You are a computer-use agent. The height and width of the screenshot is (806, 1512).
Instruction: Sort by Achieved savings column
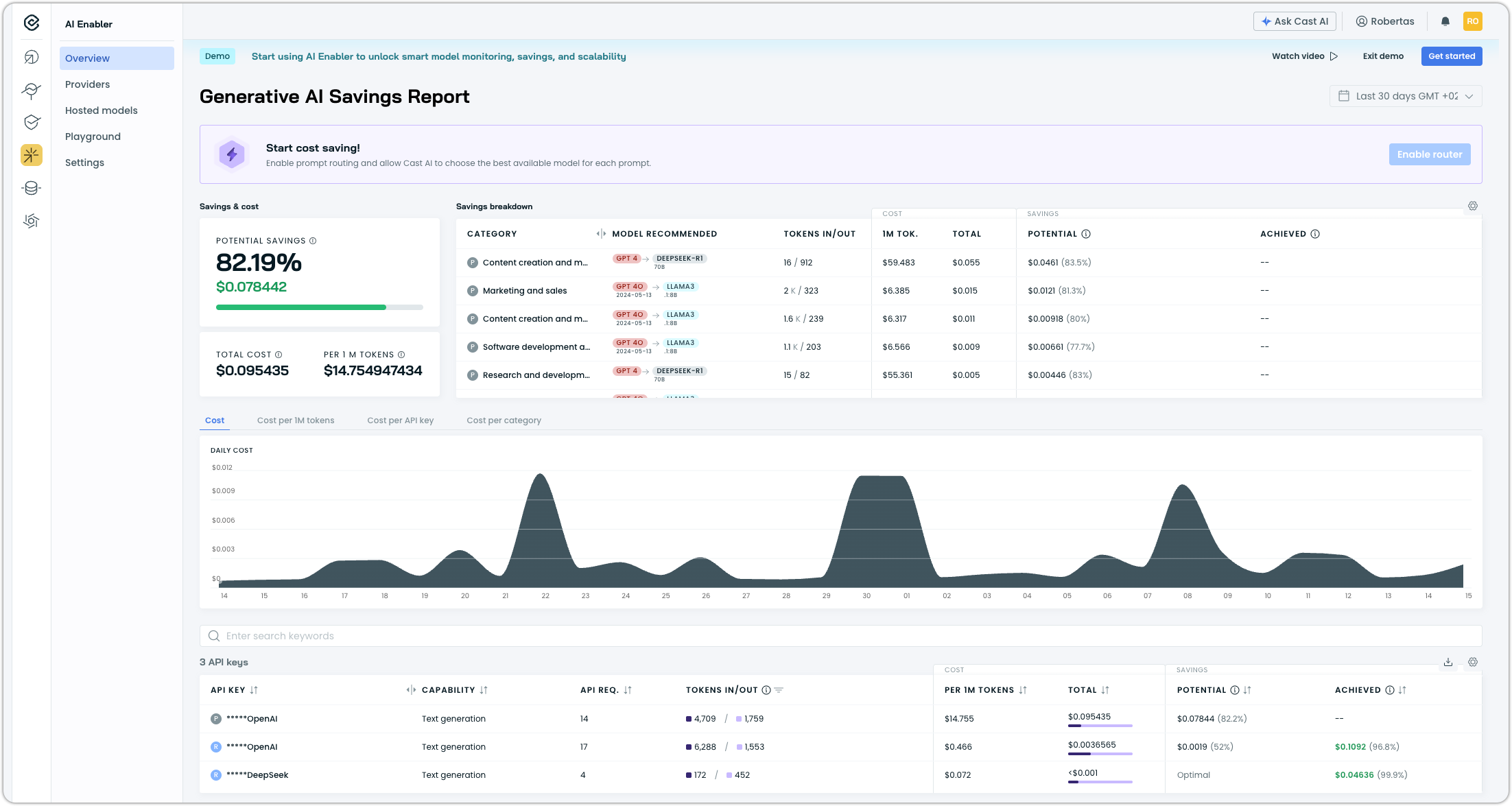(x=1402, y=690)
